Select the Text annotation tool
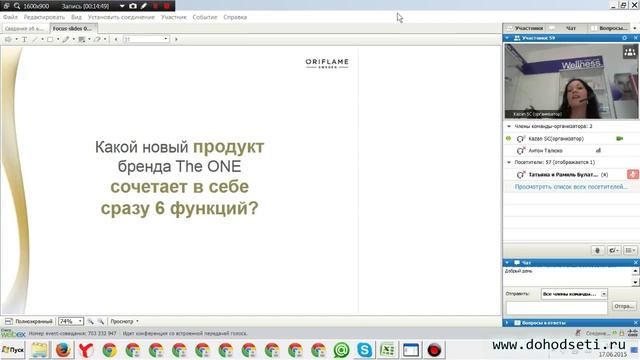The height and width of the screenshot is (360, 640). 24,40
